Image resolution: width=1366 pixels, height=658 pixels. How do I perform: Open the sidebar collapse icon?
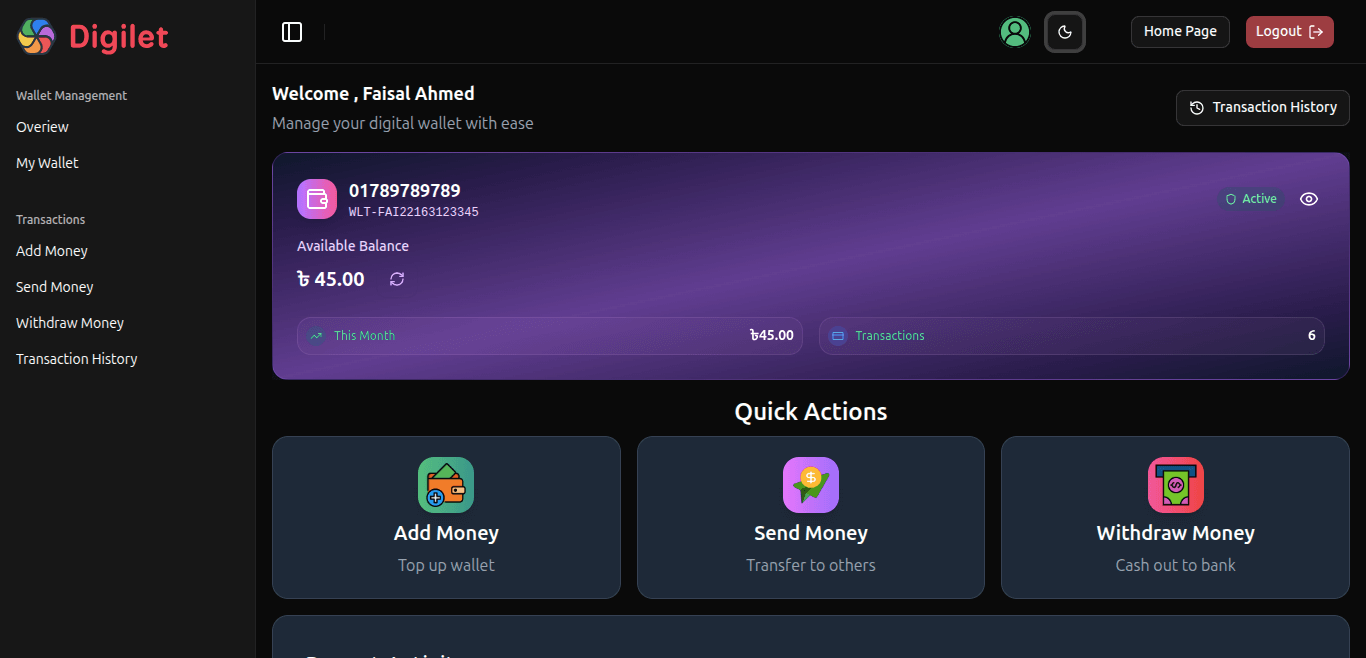click(292, 31)
